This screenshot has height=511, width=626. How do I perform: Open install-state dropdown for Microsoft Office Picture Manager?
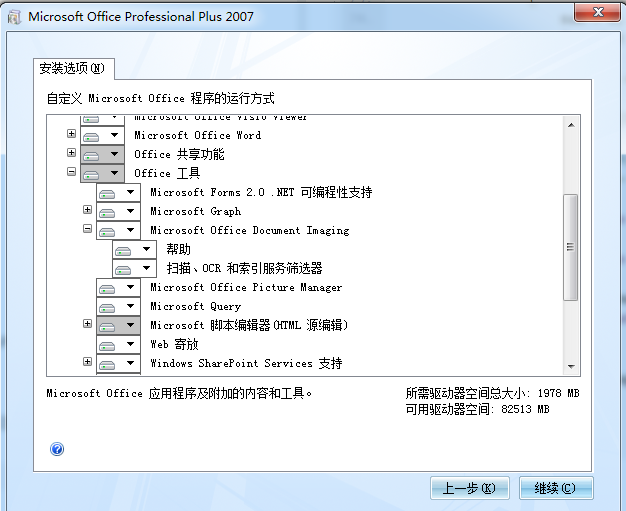(x=118, y=287)
